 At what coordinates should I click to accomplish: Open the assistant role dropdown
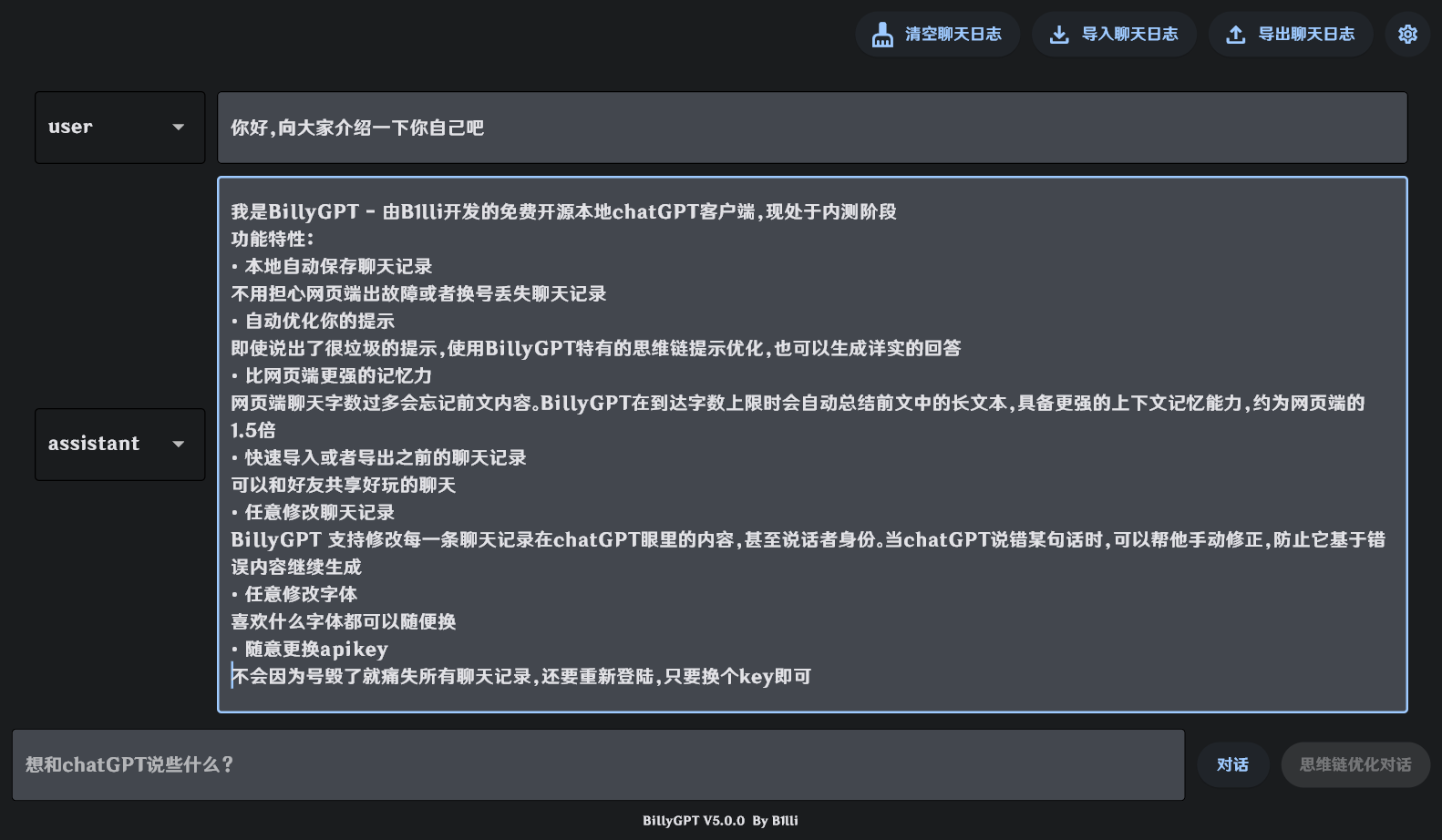pyautogui.click(x=119, y=445)
